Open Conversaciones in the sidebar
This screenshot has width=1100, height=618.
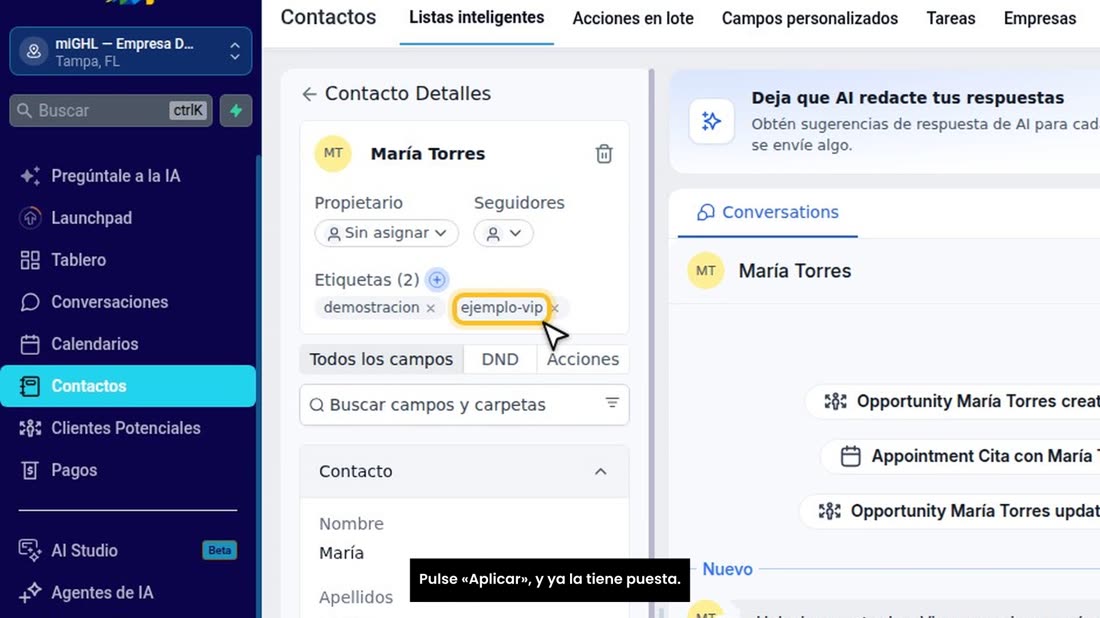click(109, 302)
